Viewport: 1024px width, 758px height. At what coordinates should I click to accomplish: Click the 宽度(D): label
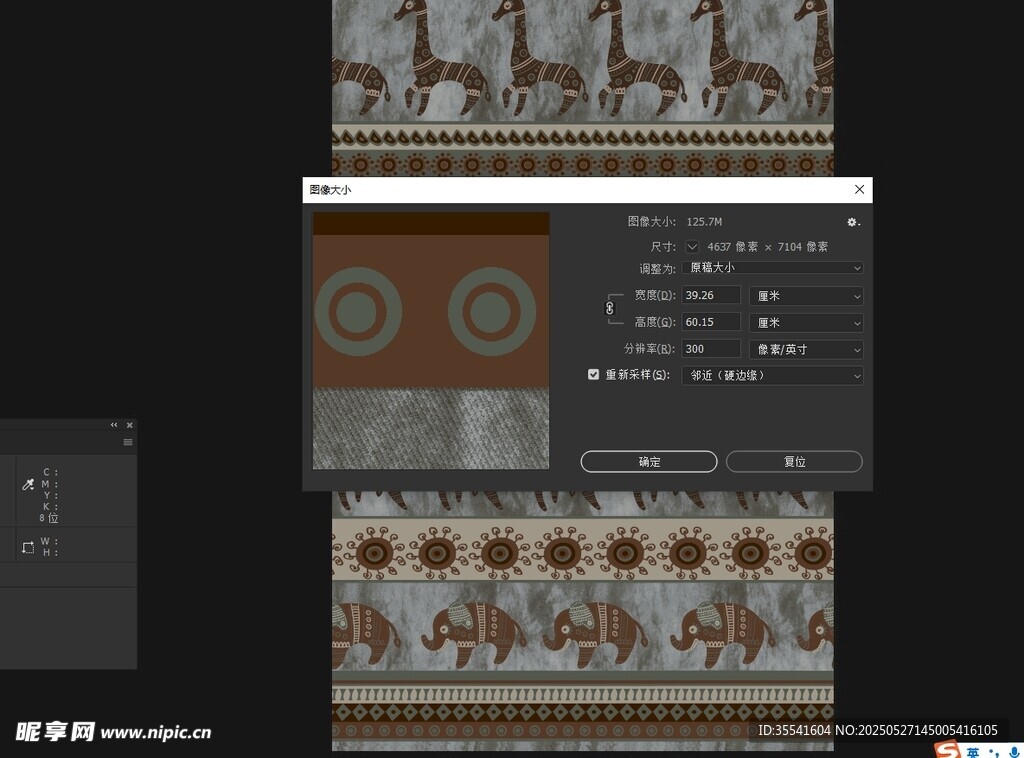click(x=654, y=295)
